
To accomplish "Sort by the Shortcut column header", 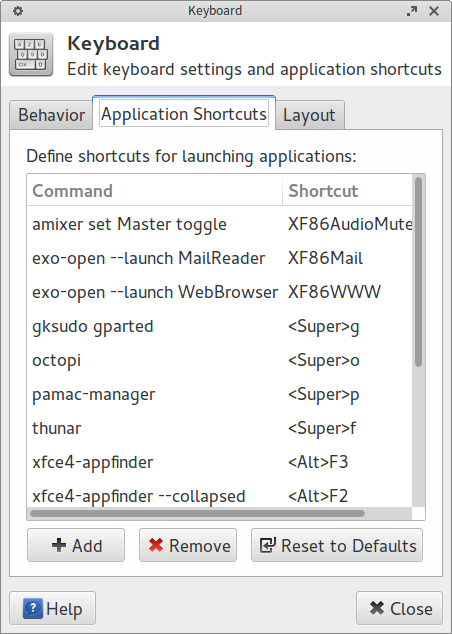I will click(x=347, y=190).
